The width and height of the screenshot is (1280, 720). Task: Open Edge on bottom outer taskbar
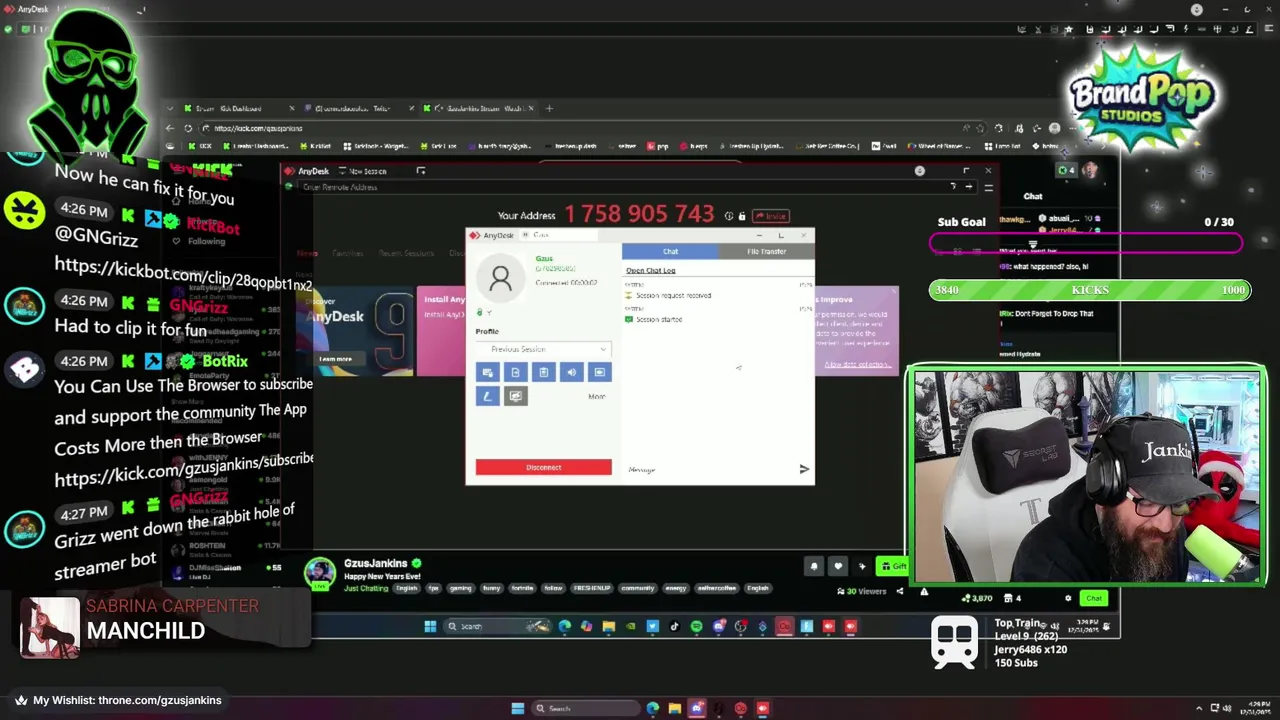pyautogui.click(x=652, y=708)
